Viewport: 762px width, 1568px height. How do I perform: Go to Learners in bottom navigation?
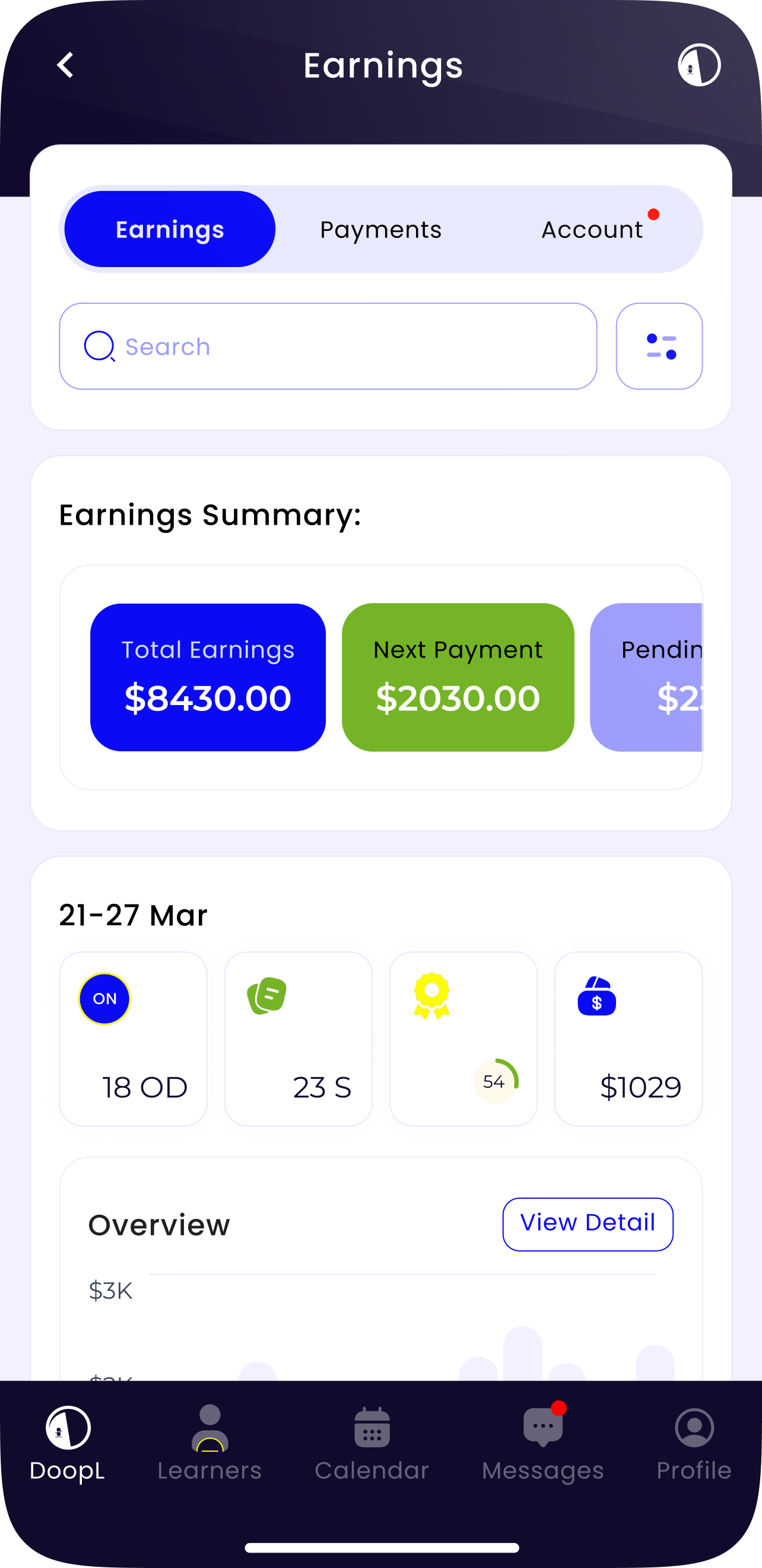point(209,1444)
